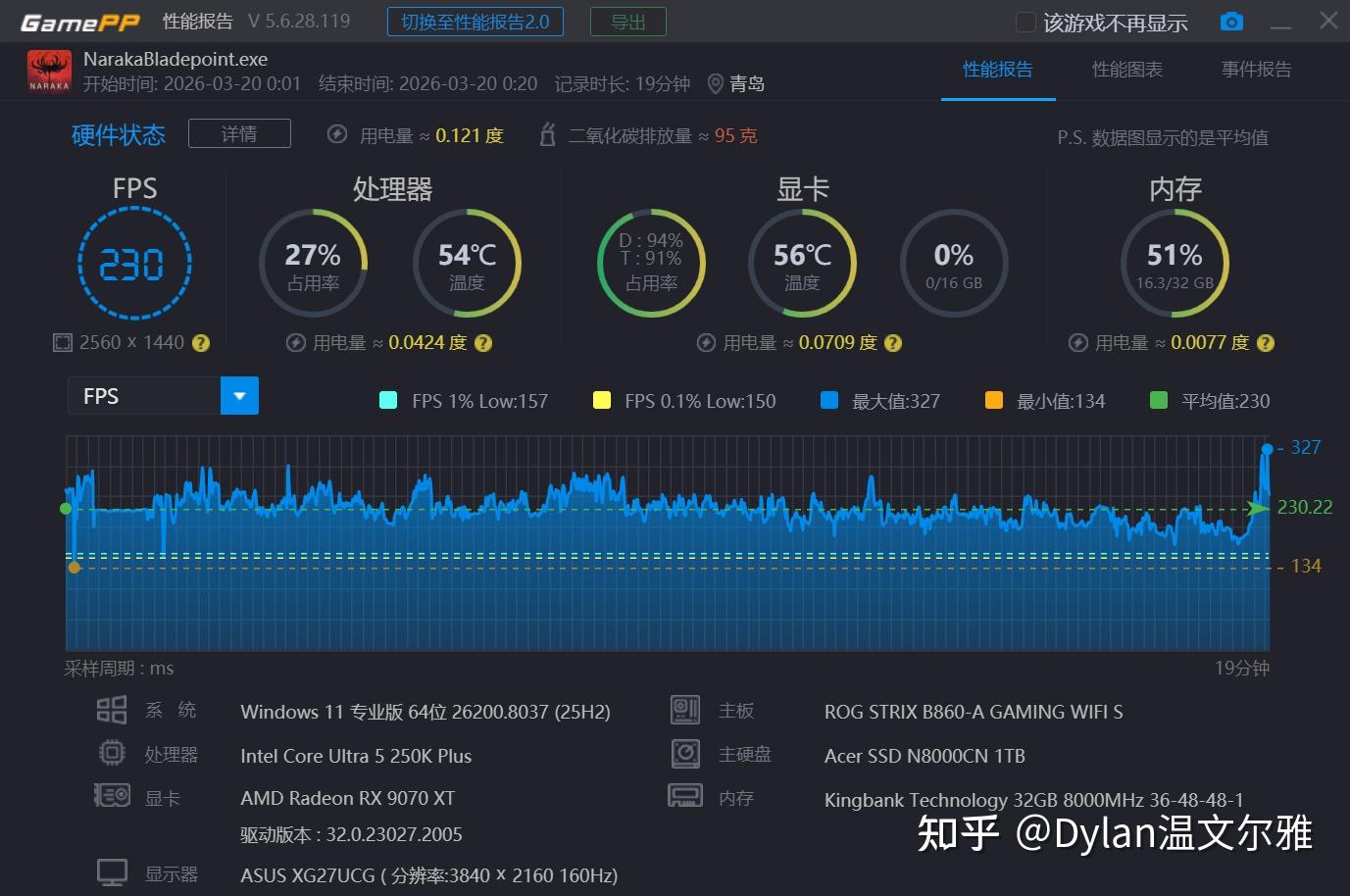The image size is (1350, 896).
Task: Click the power icon under 内存
Action: (x=1077, y=343)
